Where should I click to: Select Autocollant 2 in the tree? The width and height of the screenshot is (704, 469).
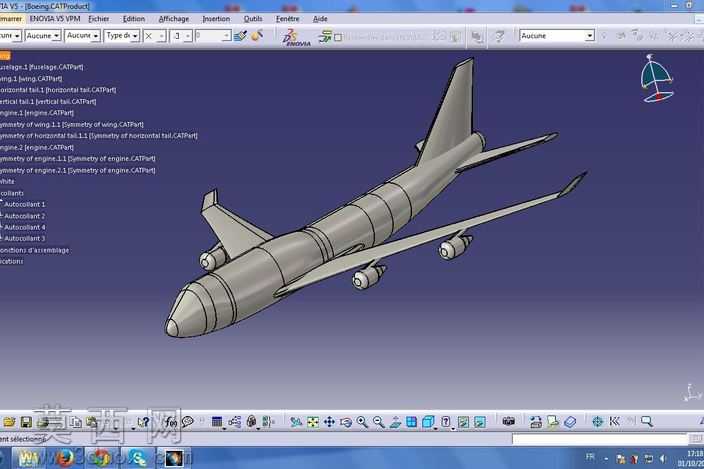coord(25,216)
